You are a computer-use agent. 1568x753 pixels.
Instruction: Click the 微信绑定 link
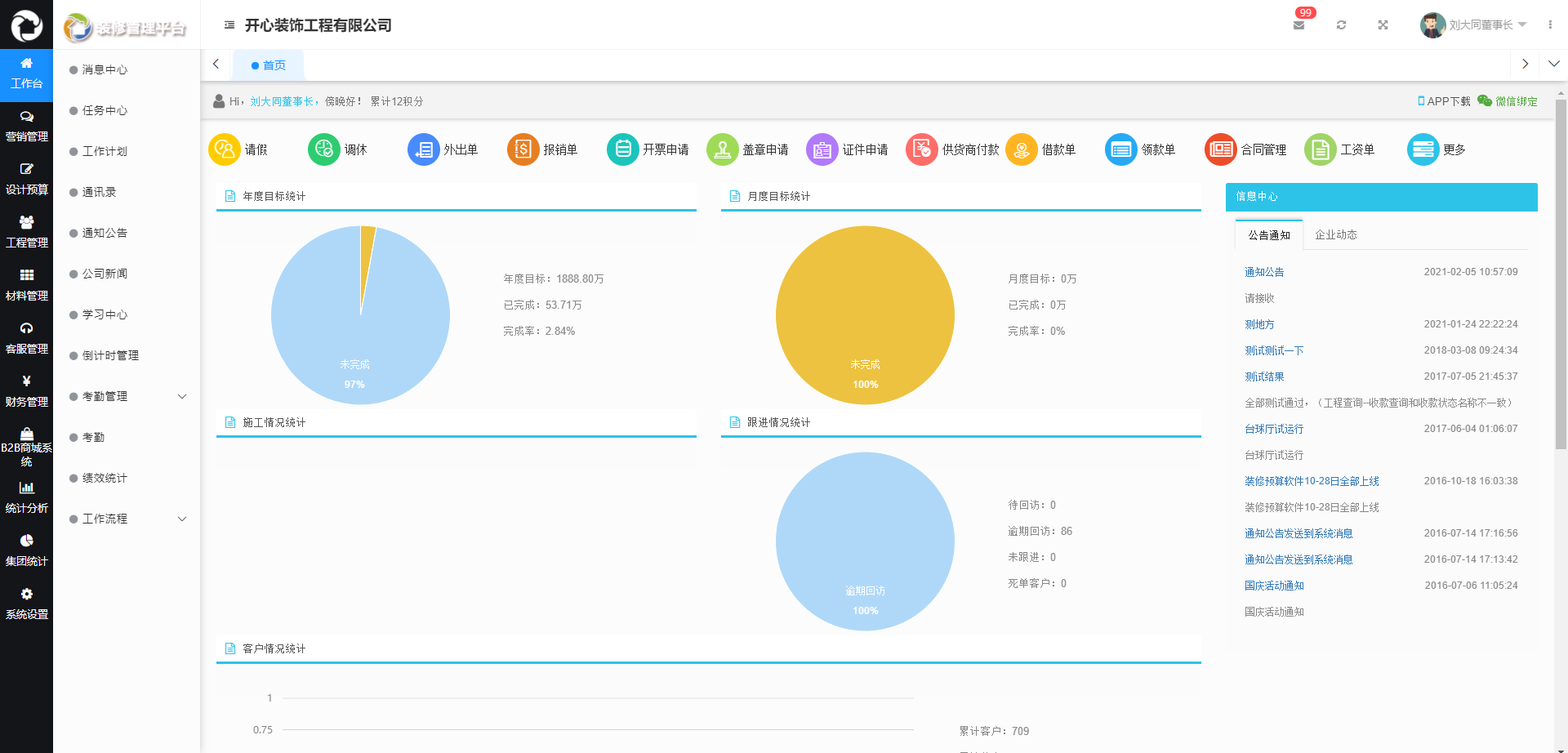pos(1516,101)
